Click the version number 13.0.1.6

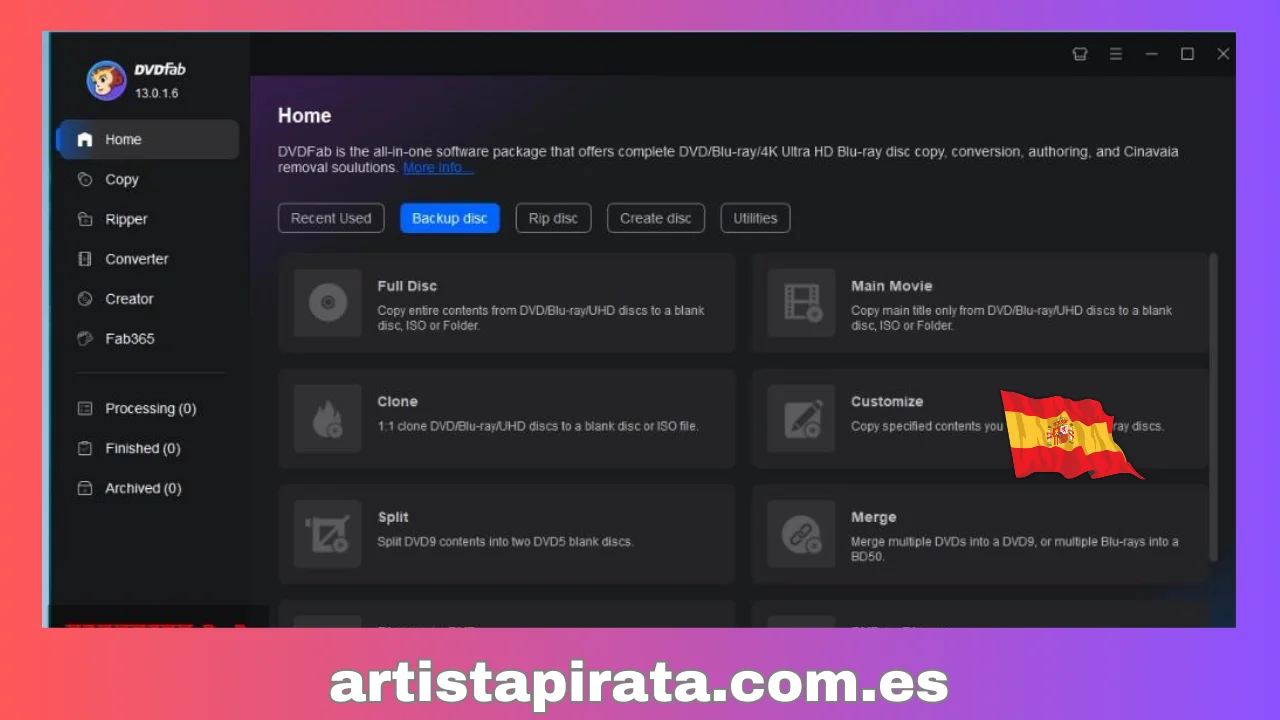[157, 93]
